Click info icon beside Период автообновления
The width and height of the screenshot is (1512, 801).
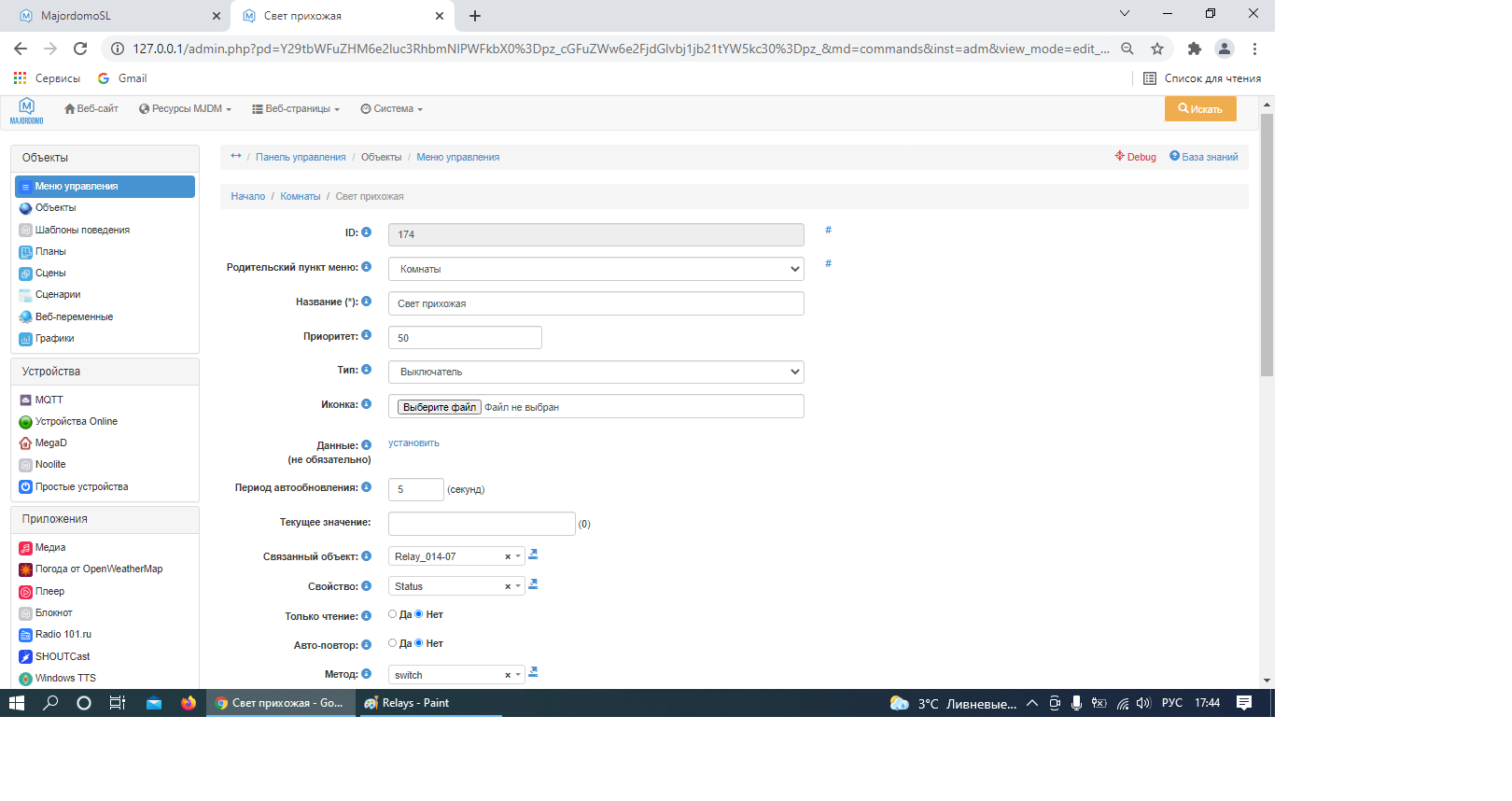[x=367, y=487]
